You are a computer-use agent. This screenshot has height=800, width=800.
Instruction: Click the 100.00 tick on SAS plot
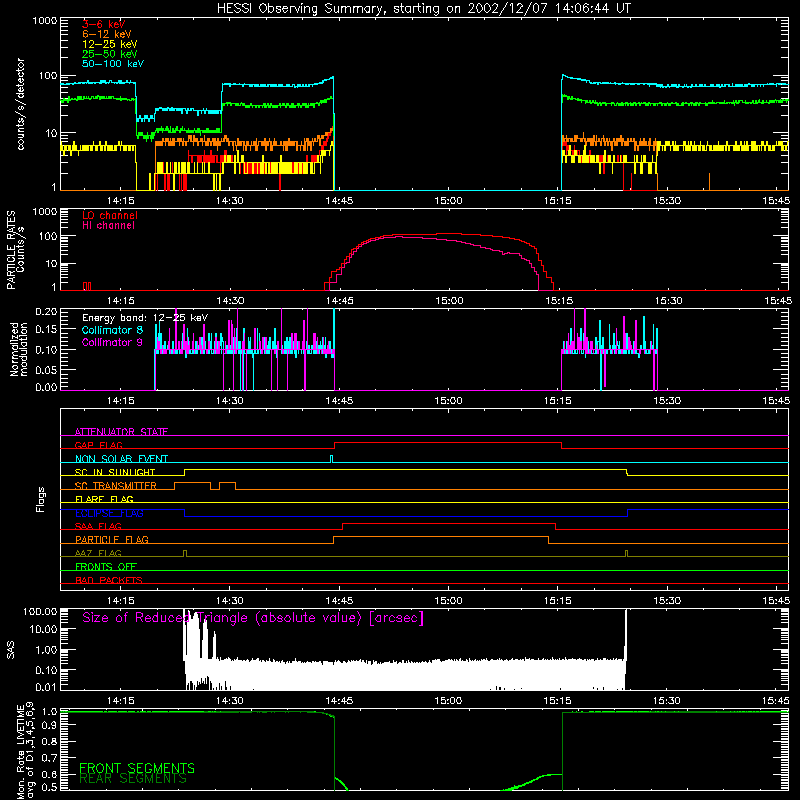coord(40,611)
